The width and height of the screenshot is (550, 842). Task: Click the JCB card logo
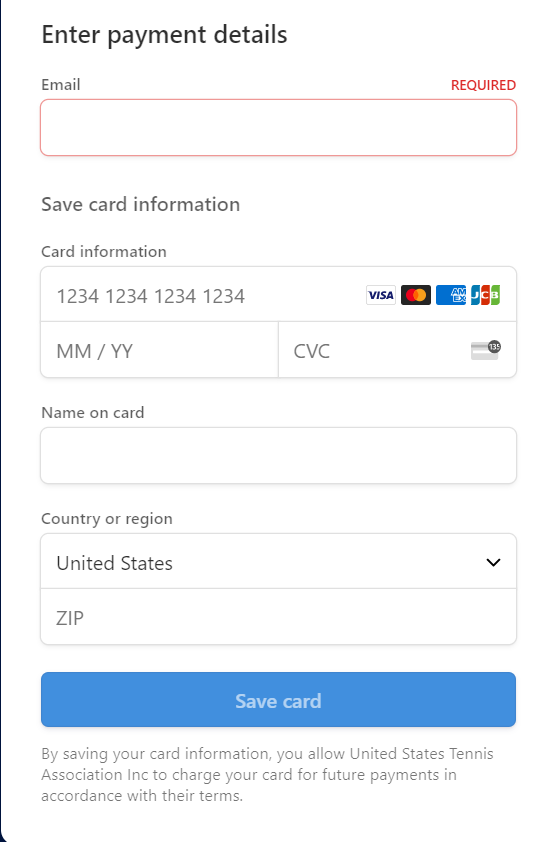point(486,295)
